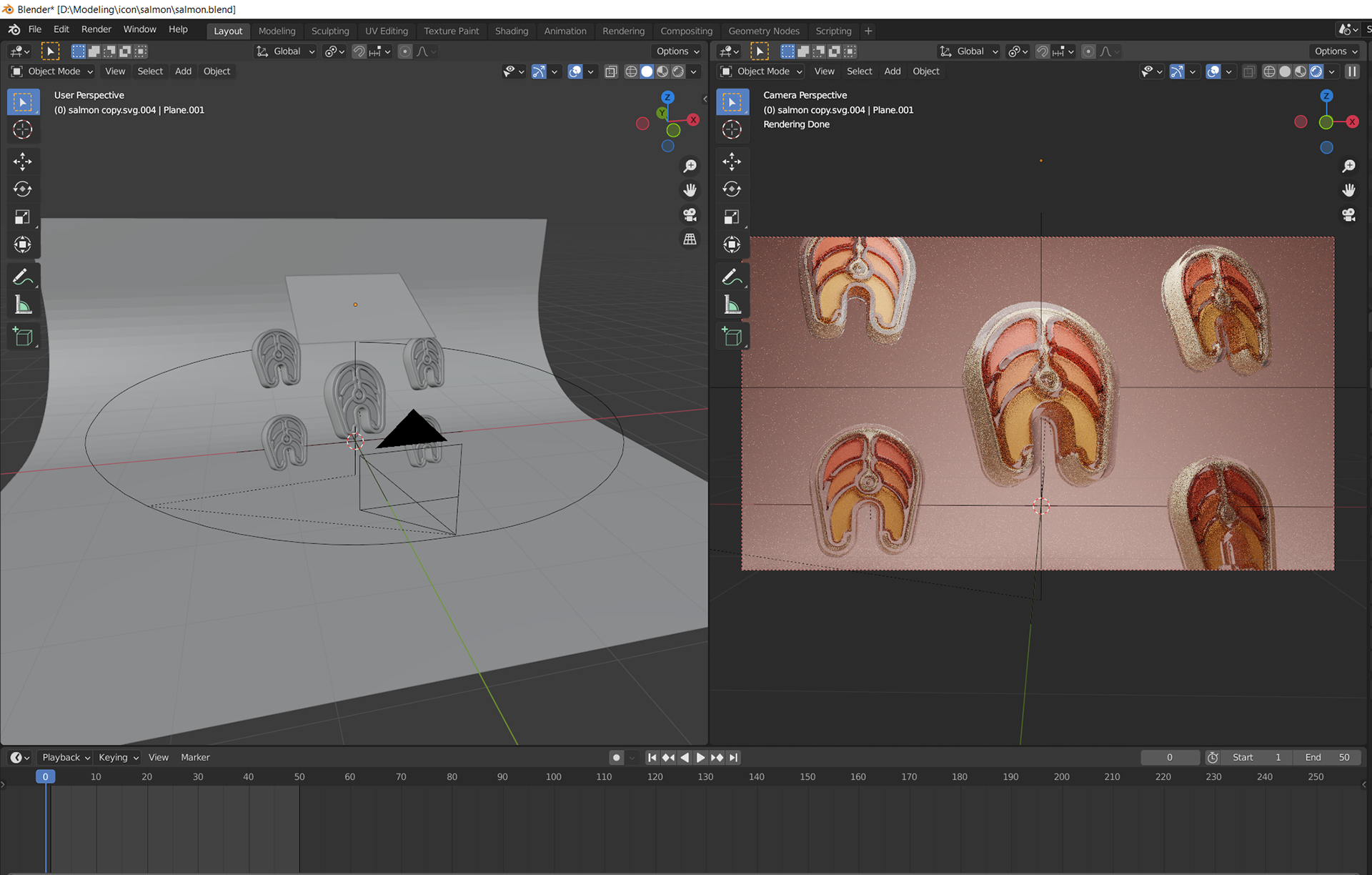Select the Move tool in left viewport

pos(23,162)
